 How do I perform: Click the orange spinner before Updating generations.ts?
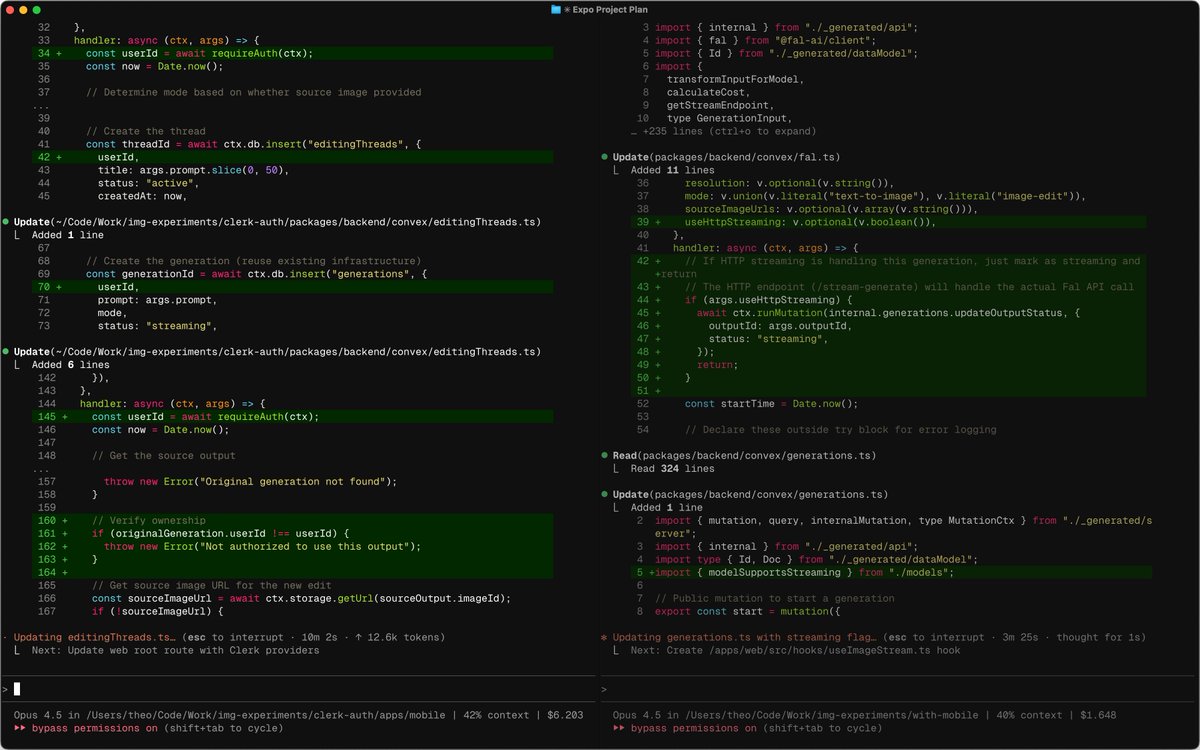(x=603, y=637)
